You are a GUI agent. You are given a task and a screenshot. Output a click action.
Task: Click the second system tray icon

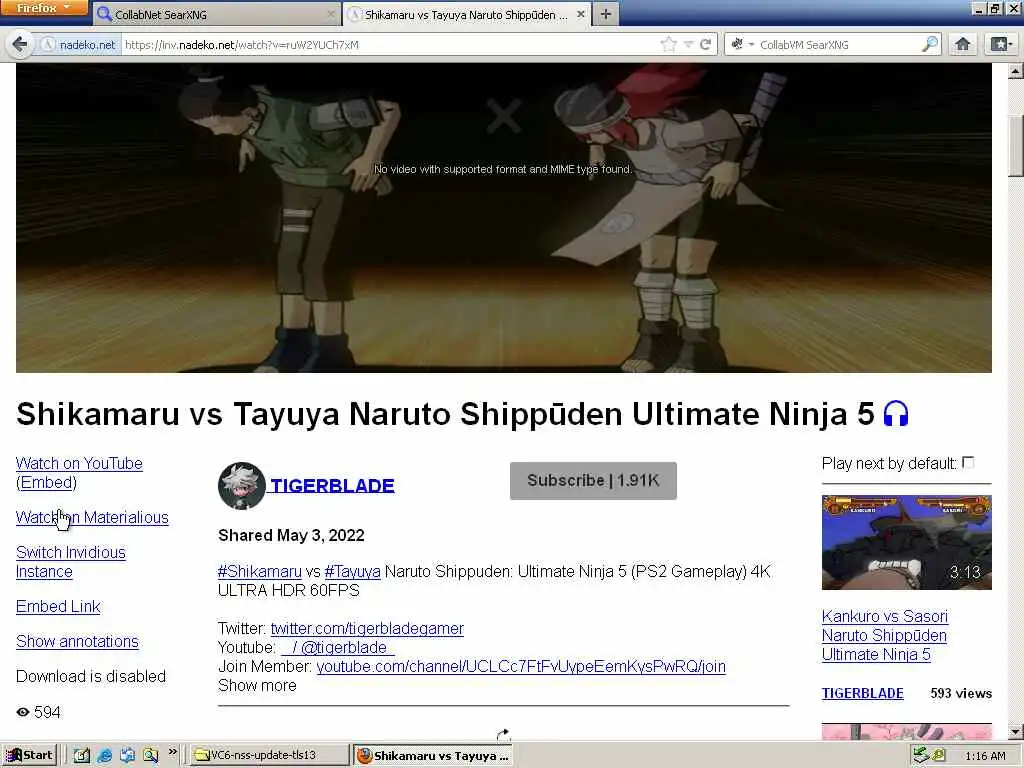click(938, 756)
